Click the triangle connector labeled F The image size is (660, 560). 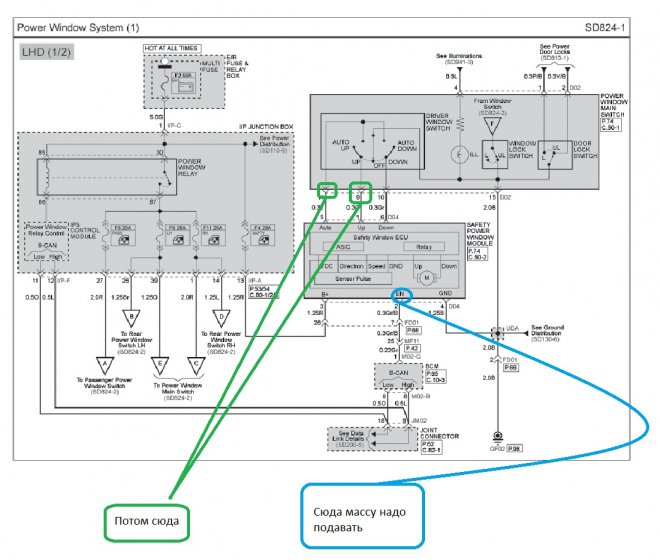click(x=492, y=125)
